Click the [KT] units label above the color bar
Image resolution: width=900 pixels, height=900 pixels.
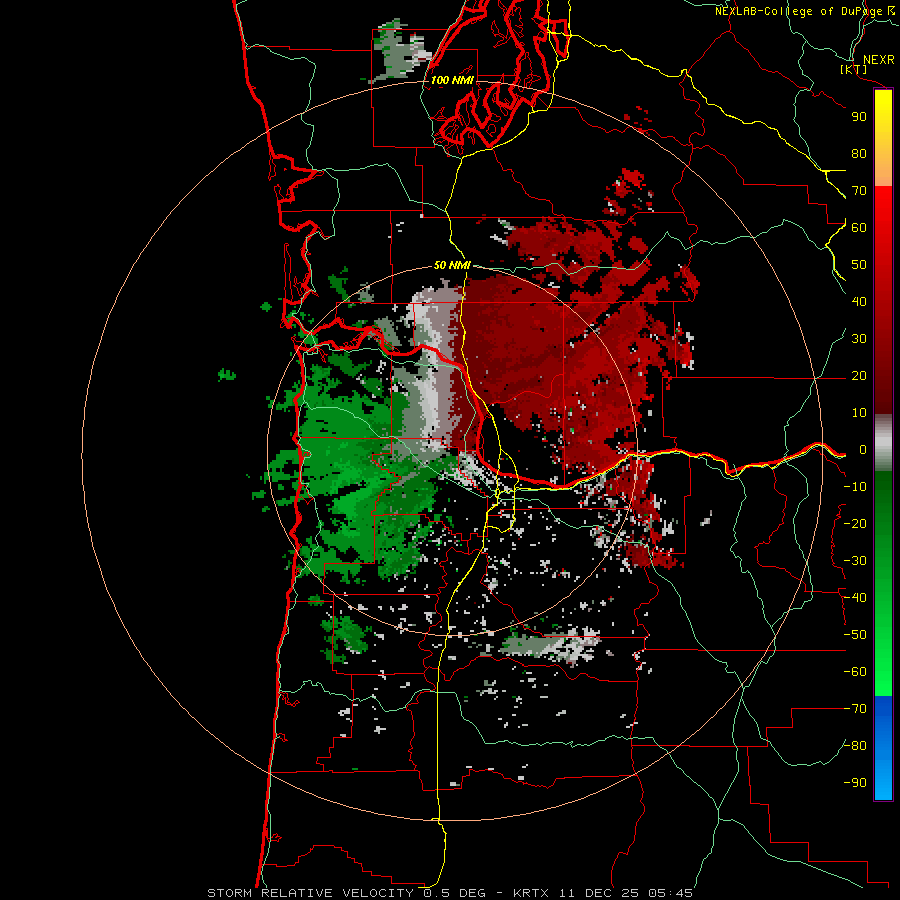854,69
